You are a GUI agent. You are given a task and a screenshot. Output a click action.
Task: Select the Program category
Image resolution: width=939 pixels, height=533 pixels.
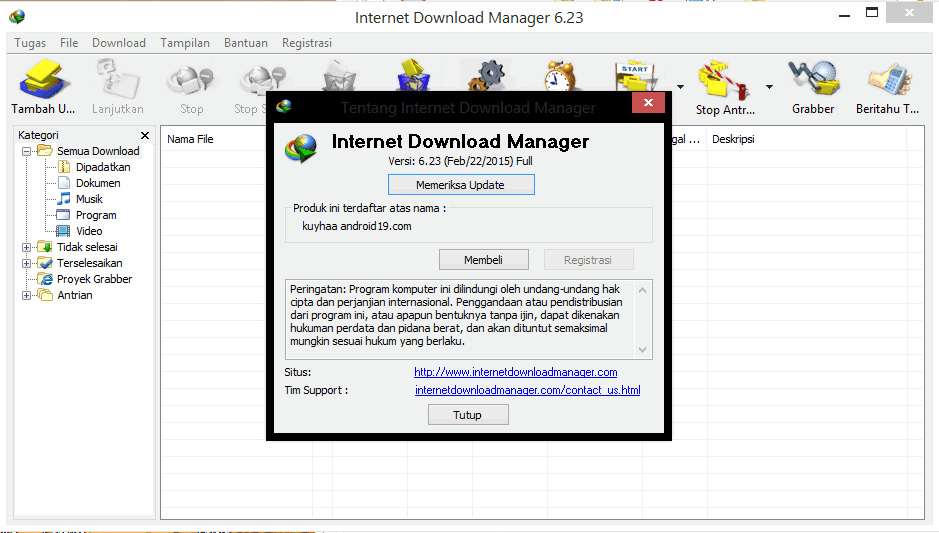click(96, 215)
